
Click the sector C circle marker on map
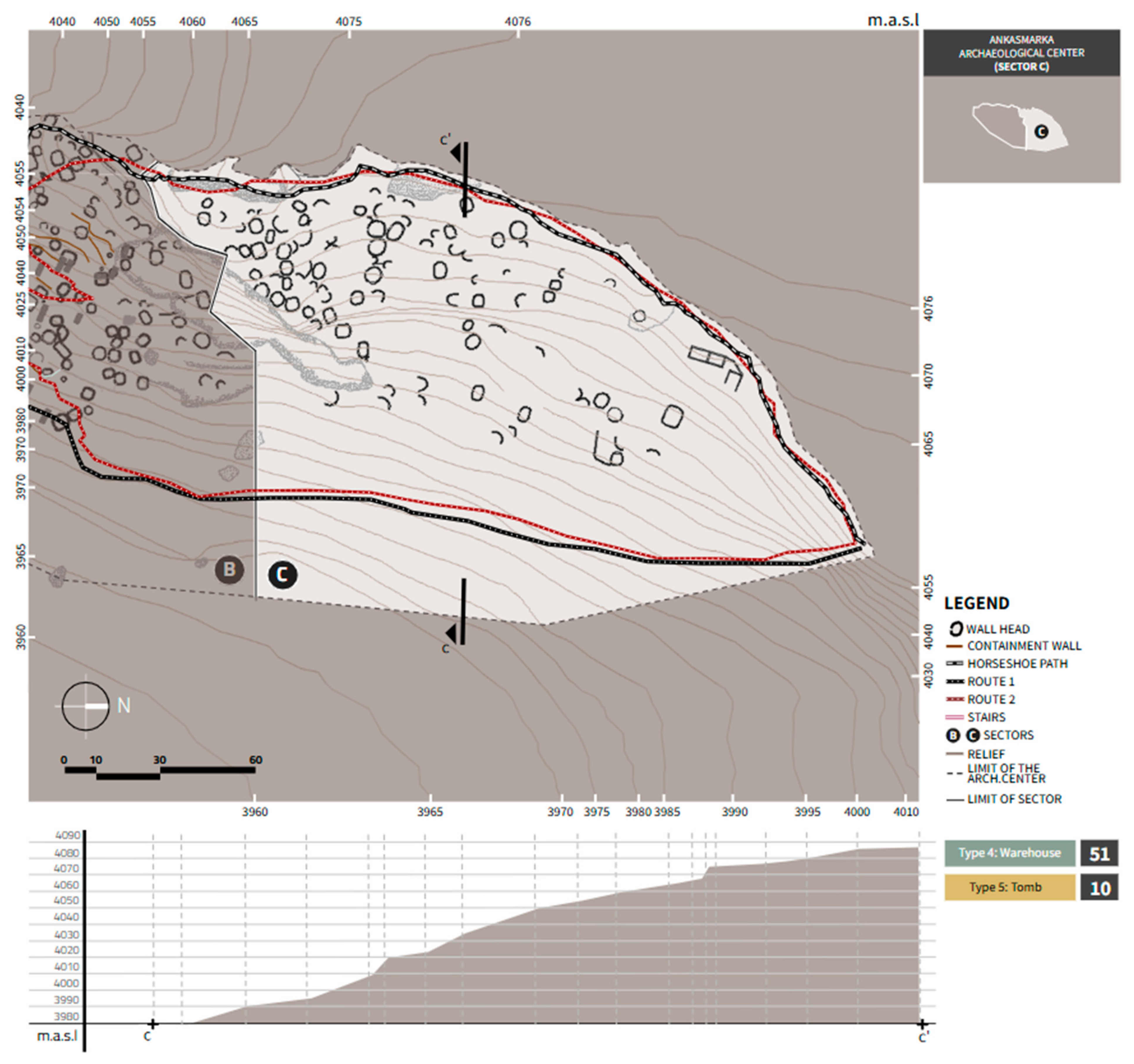[x=282, y=574]
